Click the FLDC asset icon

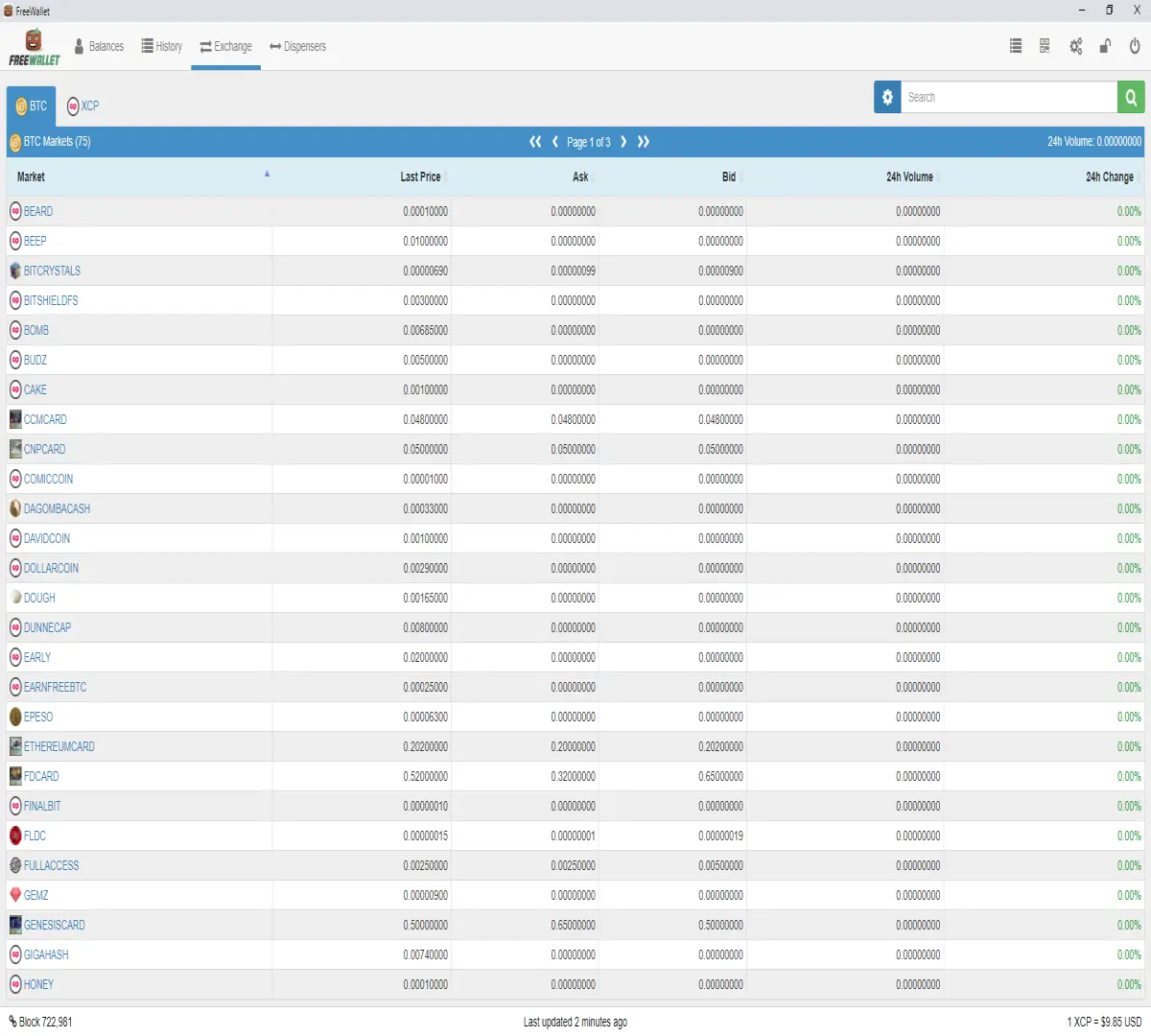[15, 836]
